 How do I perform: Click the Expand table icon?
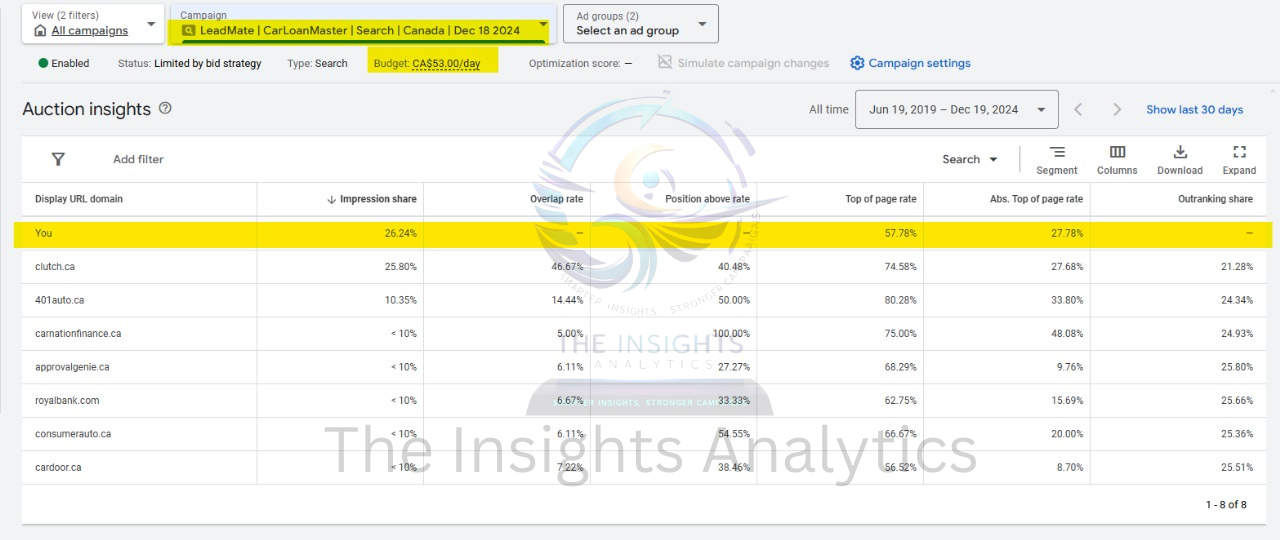[1239, 152]
